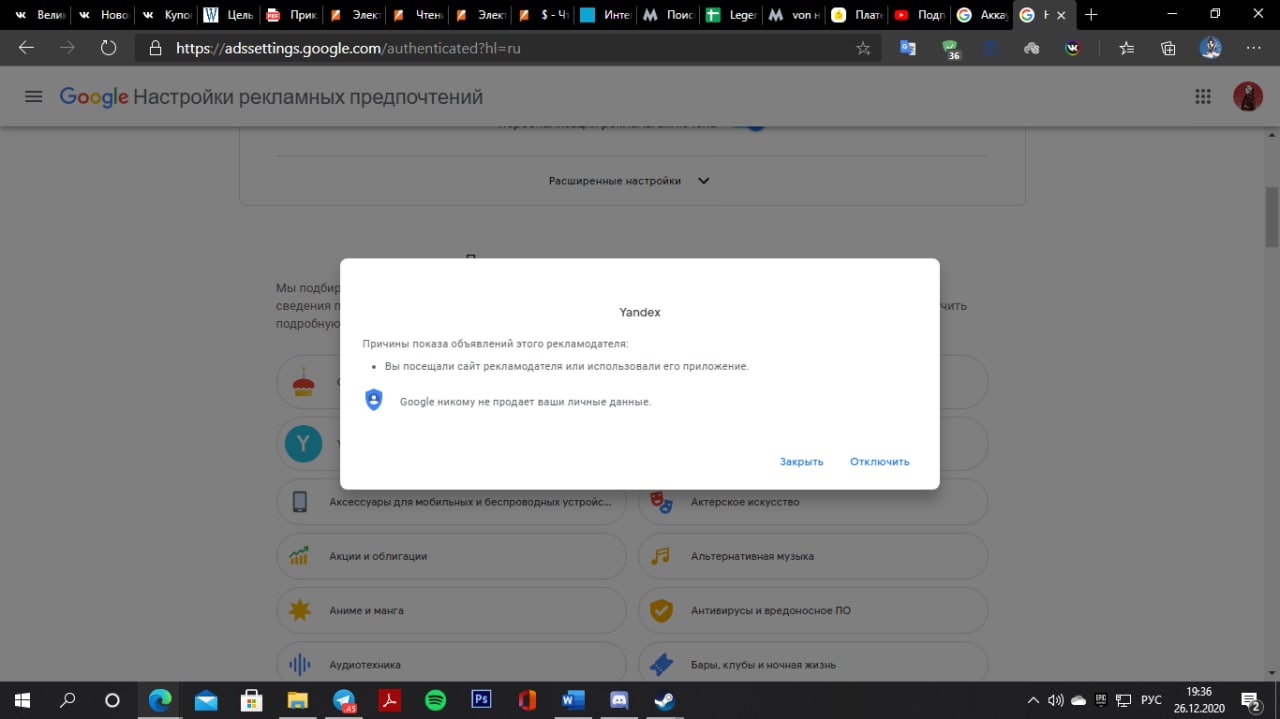The width and height of the screenshot is (1280, 719).
Task: Open the Google account avatar in page header
Action: pos(1248,96)
